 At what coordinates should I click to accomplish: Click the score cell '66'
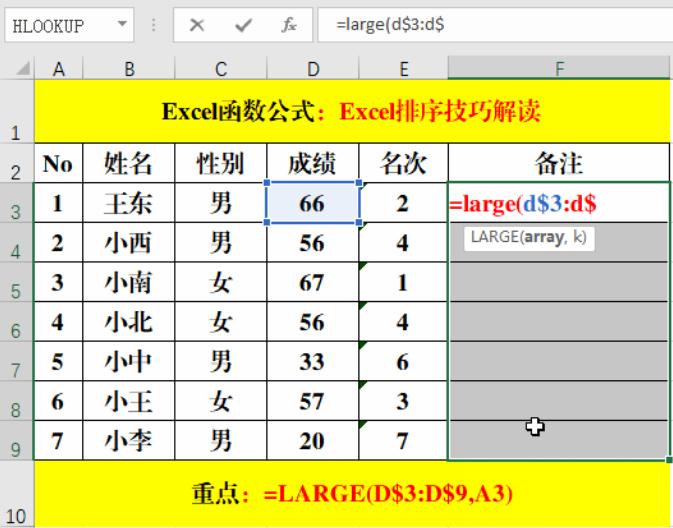(312, 203)
